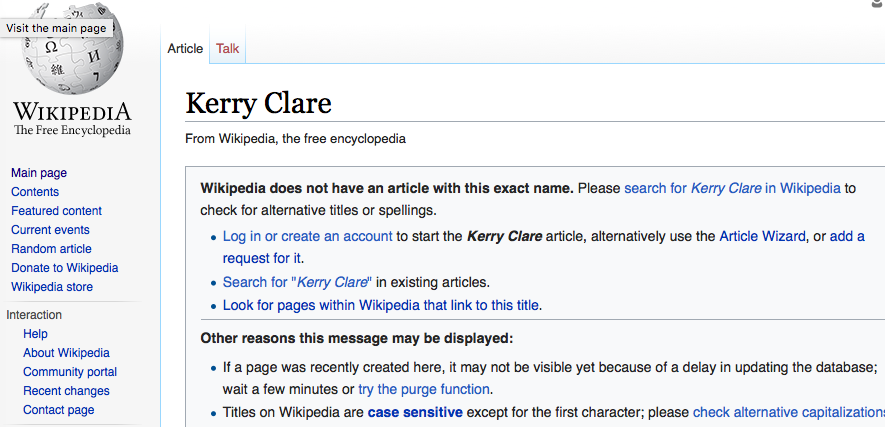
Task: Switch to the Talk tab
Action: point(227,49)
